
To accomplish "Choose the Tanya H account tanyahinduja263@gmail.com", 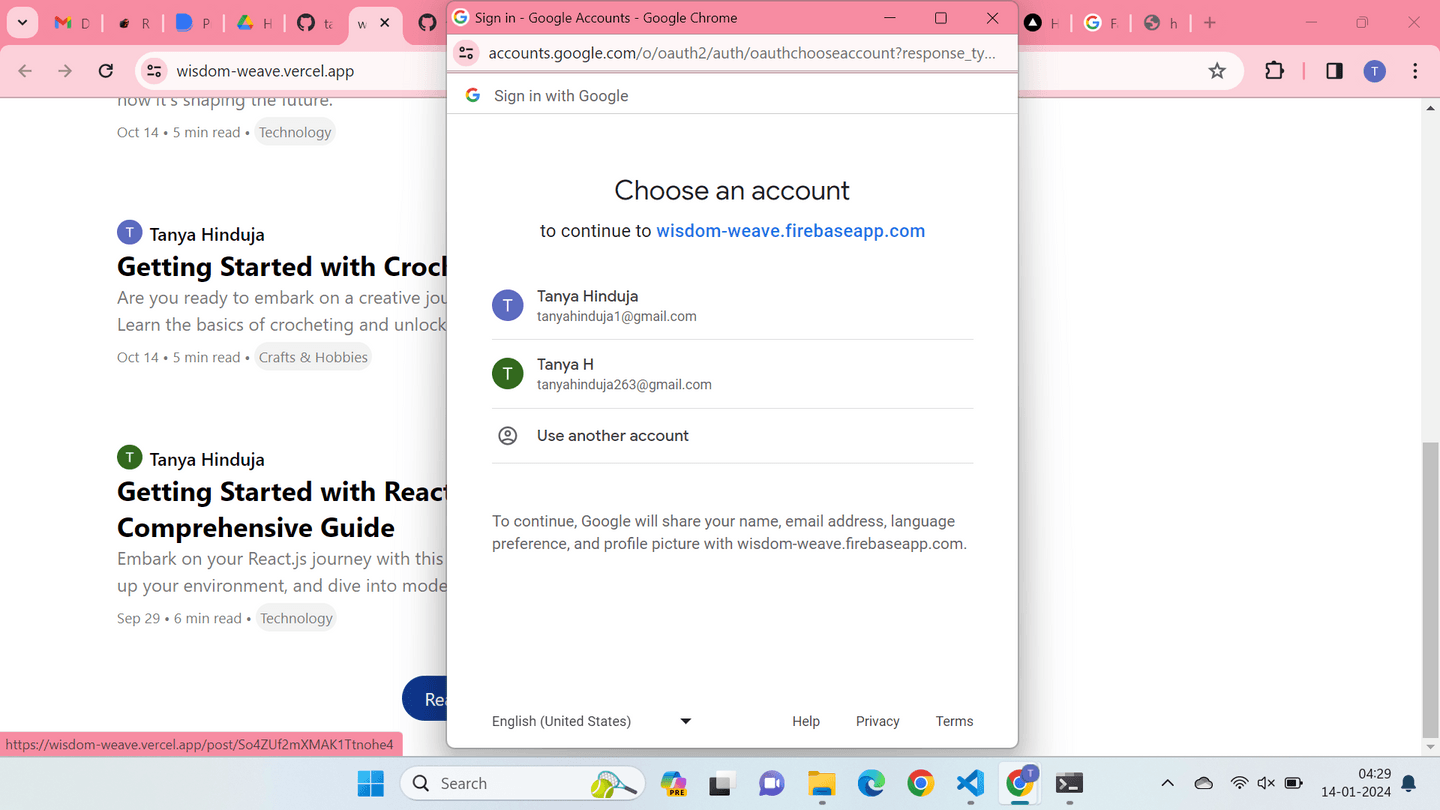I will 732,374.
